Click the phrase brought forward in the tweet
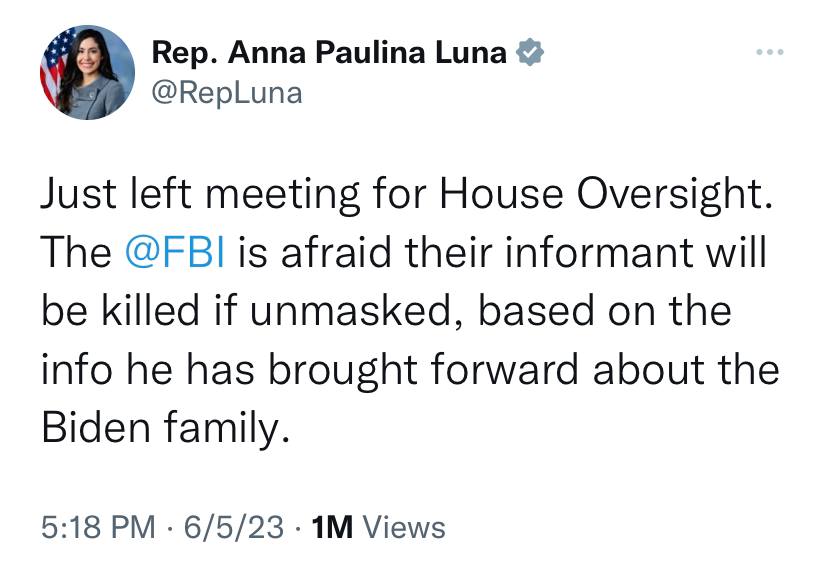This screenshot has height=565, width=828. click(x=424, y=369)
